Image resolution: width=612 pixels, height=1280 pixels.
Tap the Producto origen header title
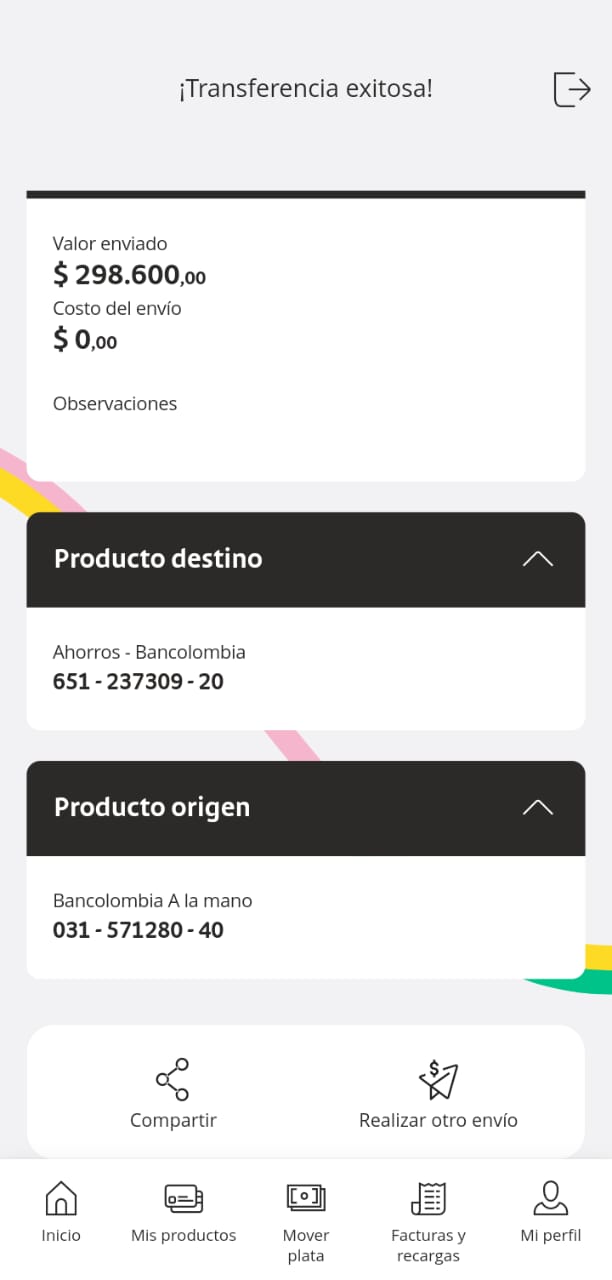click(x=152, y=807)
